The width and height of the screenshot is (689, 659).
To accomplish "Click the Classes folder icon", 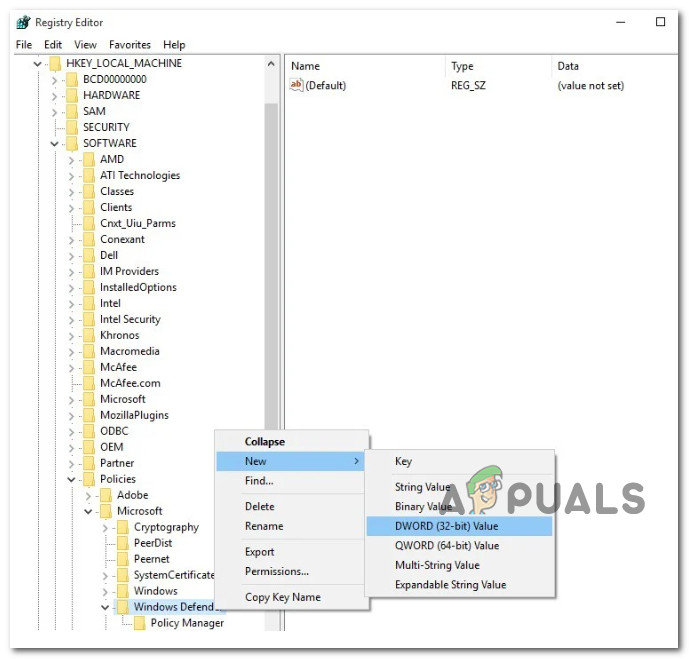I will [89, 192].
